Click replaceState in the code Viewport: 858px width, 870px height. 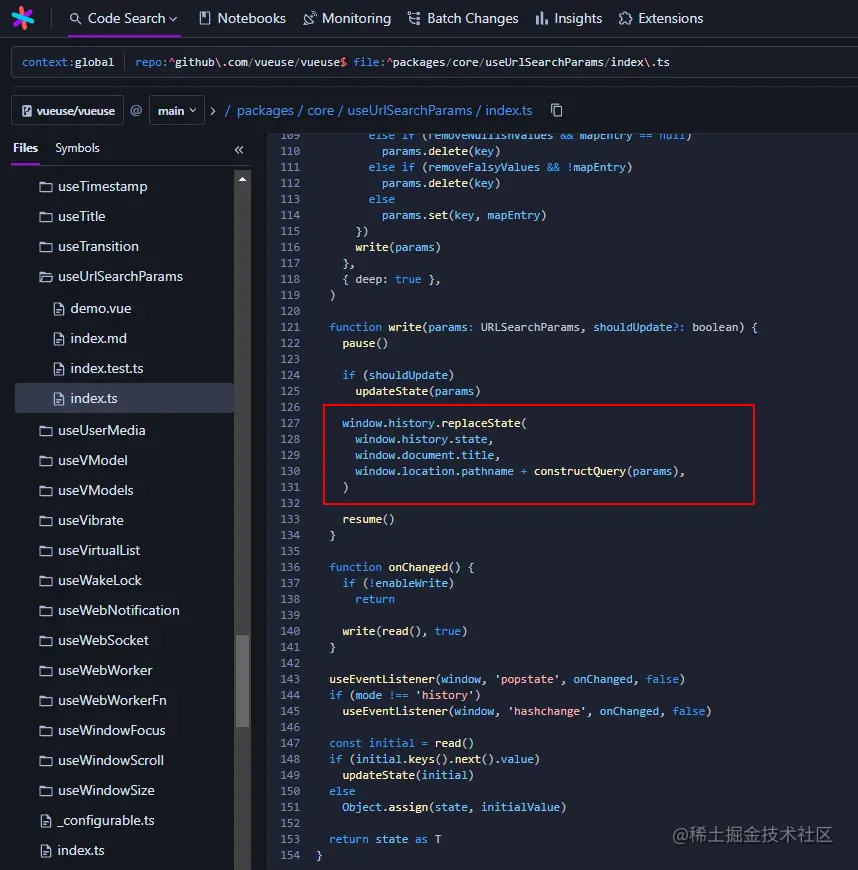click(481, 423)
